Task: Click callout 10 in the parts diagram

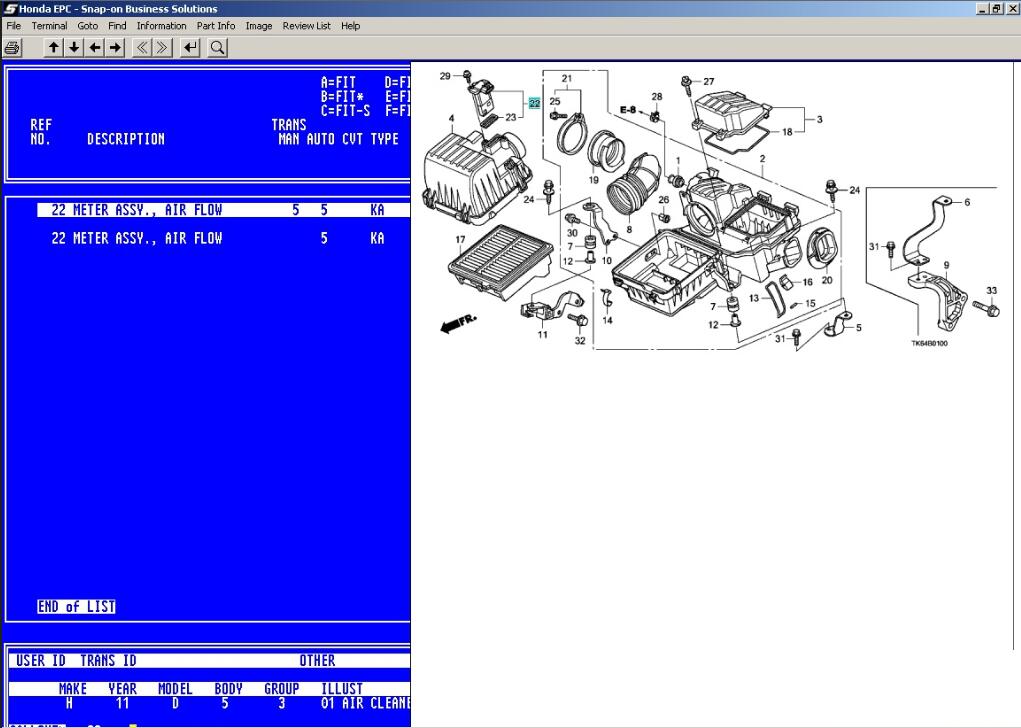Action: (x=607, y=261)
